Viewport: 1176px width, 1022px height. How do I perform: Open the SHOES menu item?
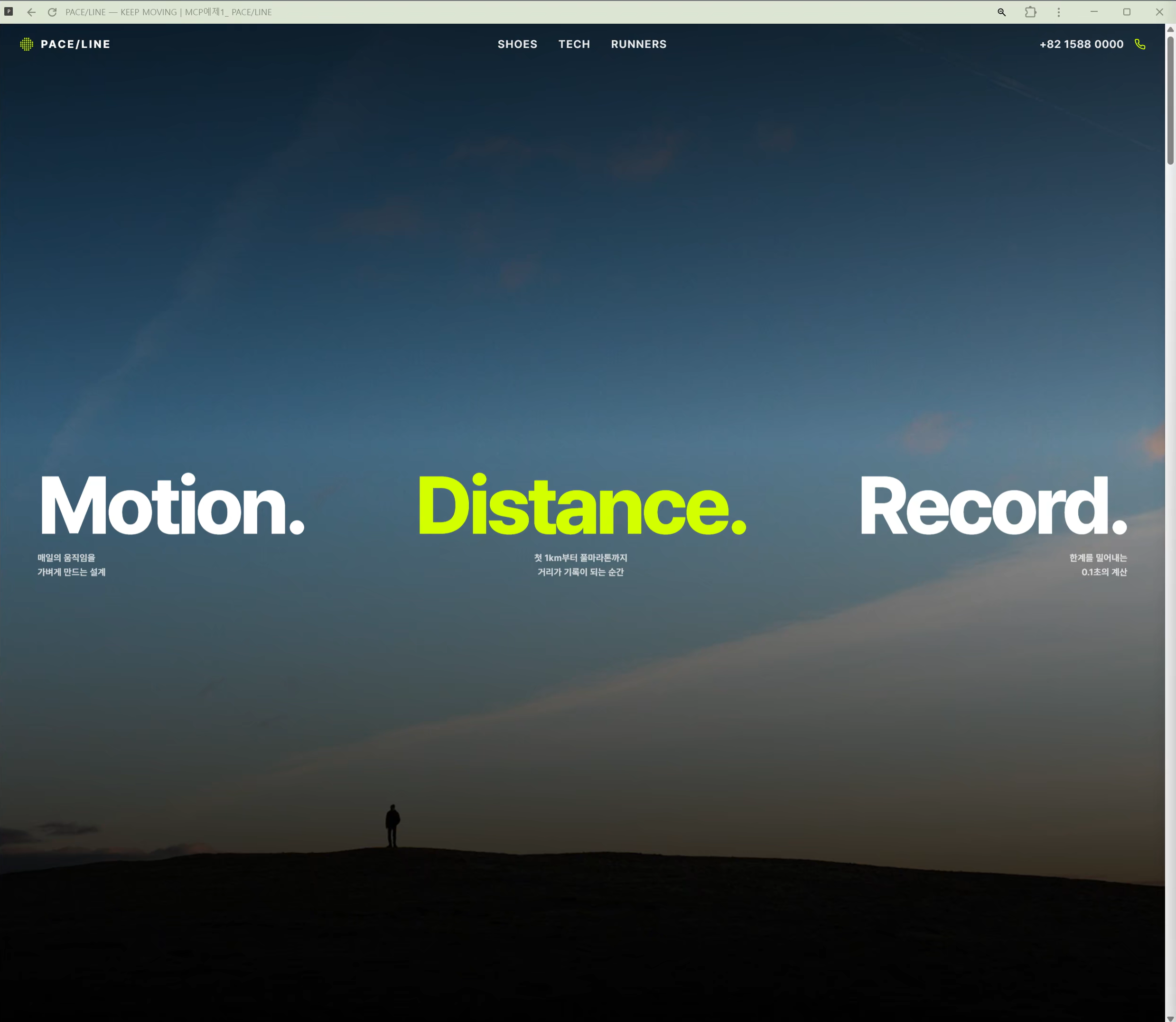coord(517,45)
